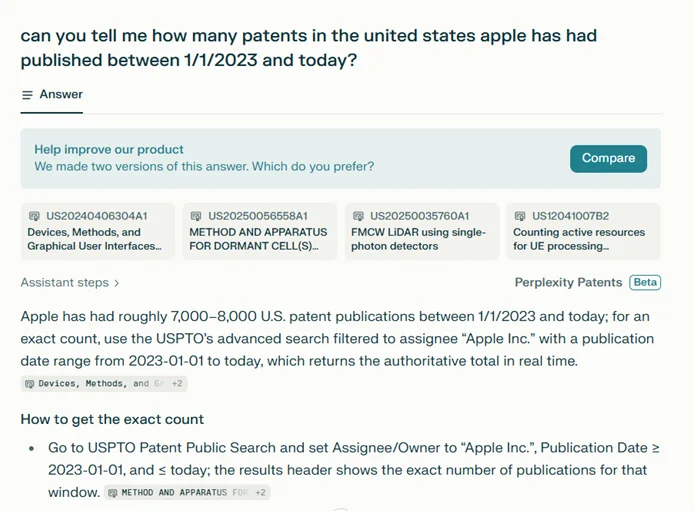This screenshot has width=695, height=511.
Task: Click the patent icon beside US12041007B2
Action: (521, 216)
